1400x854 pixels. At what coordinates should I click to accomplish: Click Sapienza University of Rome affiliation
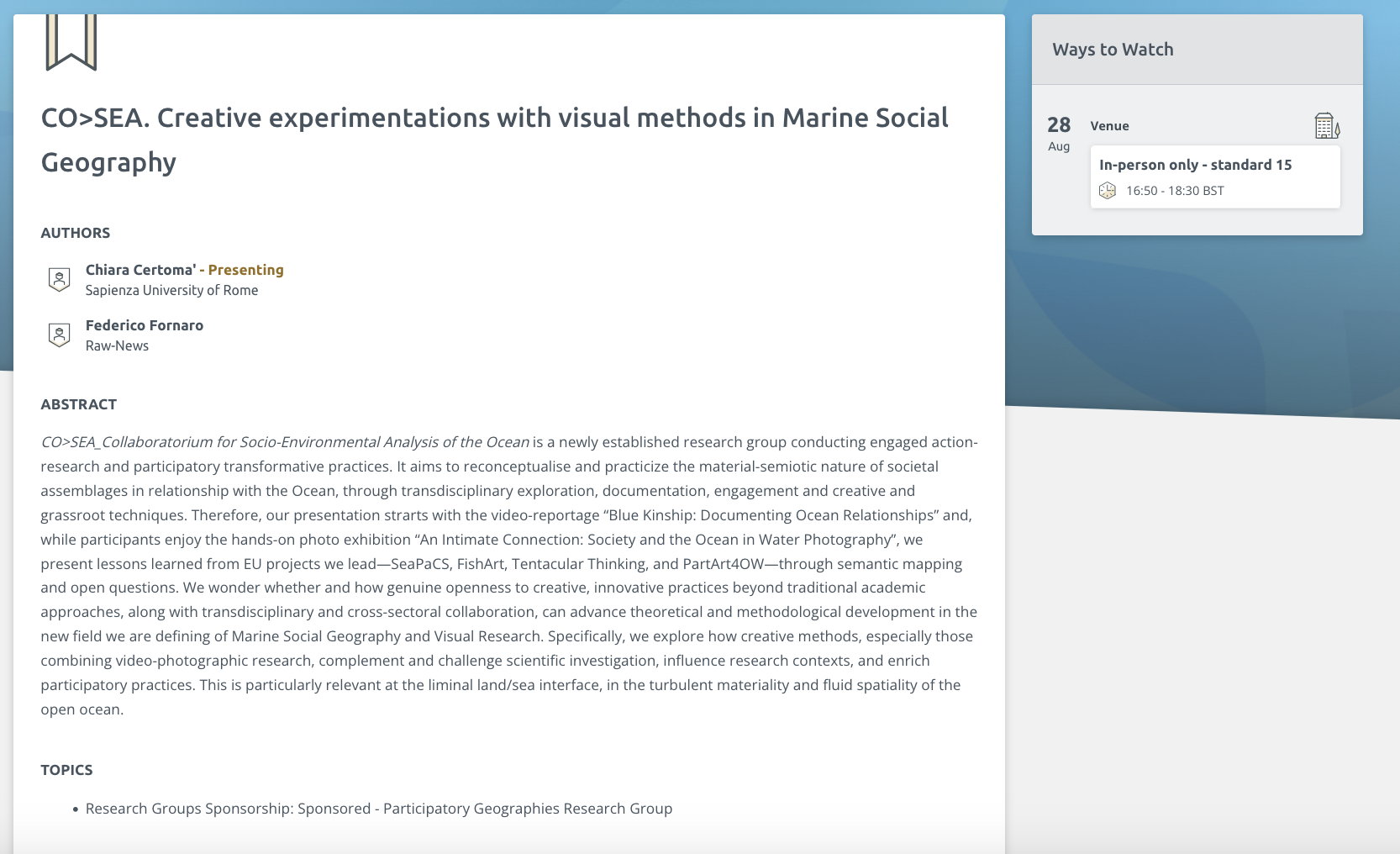(171, 290)
